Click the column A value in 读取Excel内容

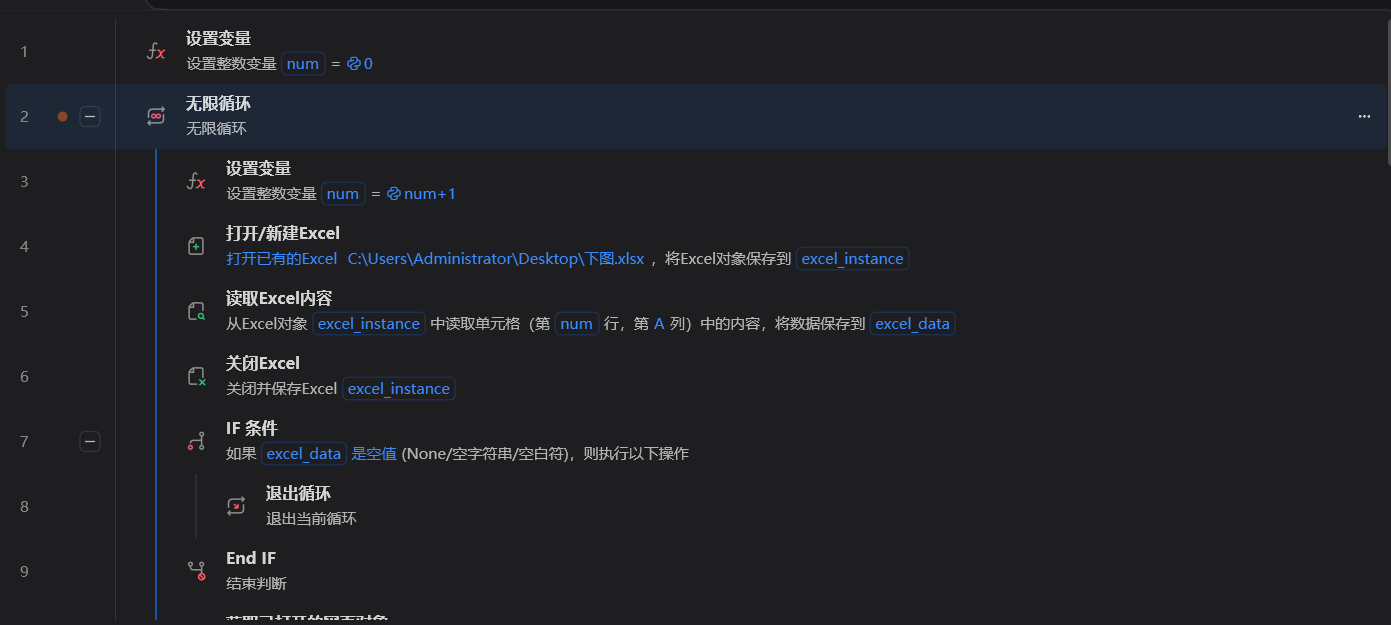(658, 323)
